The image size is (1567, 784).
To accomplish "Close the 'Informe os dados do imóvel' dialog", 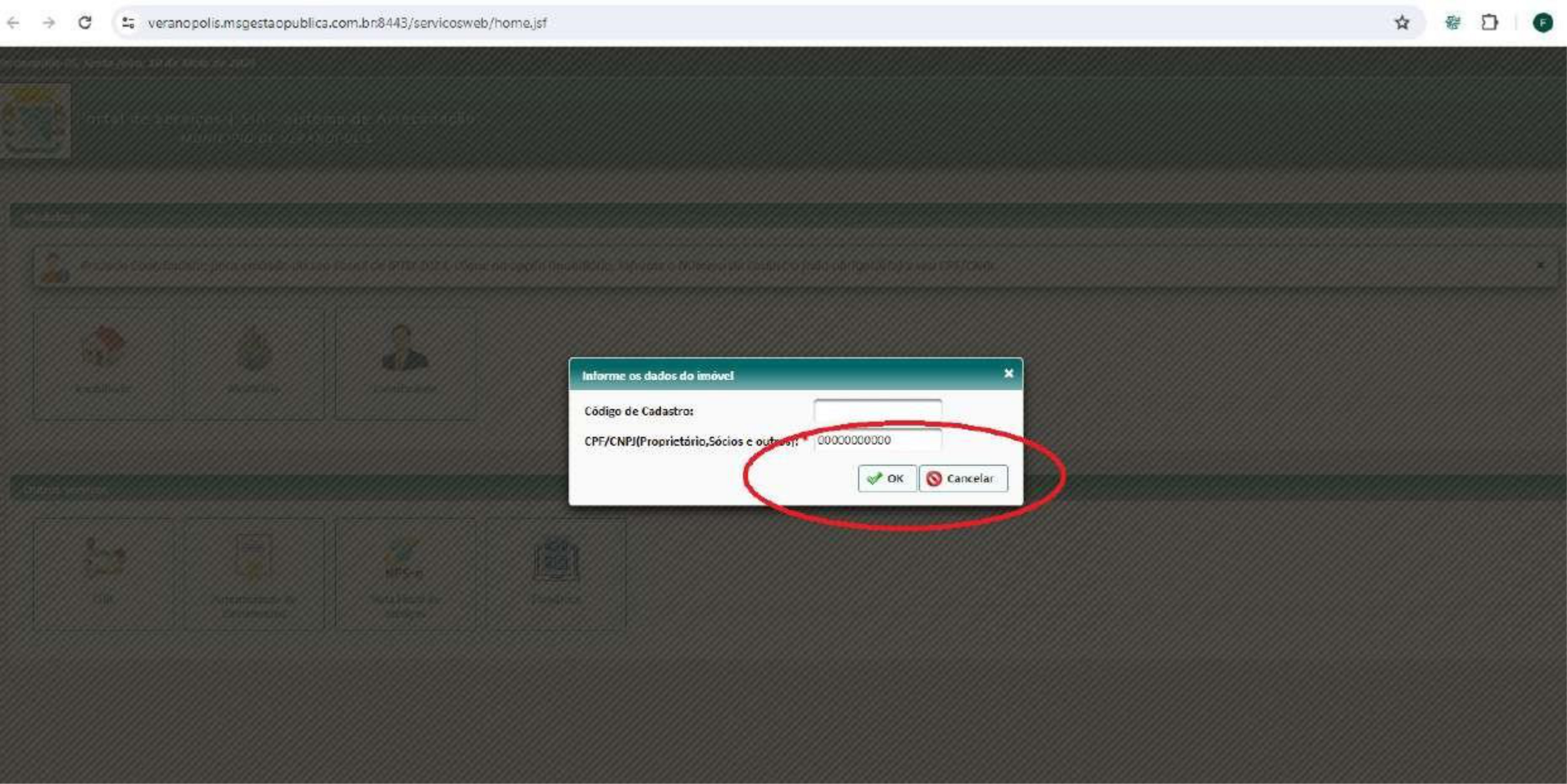I will 1008,373.
